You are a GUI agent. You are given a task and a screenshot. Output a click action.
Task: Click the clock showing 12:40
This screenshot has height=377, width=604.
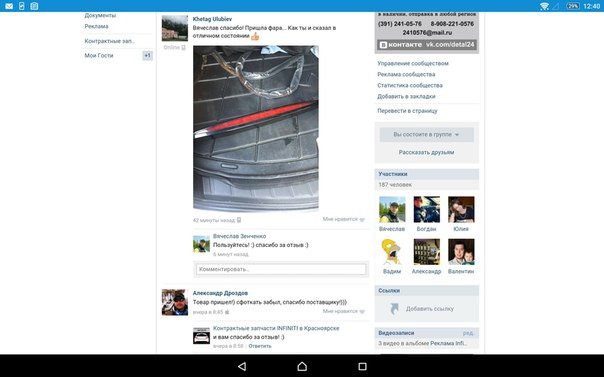pyautogui.click(x=591, y=6)
